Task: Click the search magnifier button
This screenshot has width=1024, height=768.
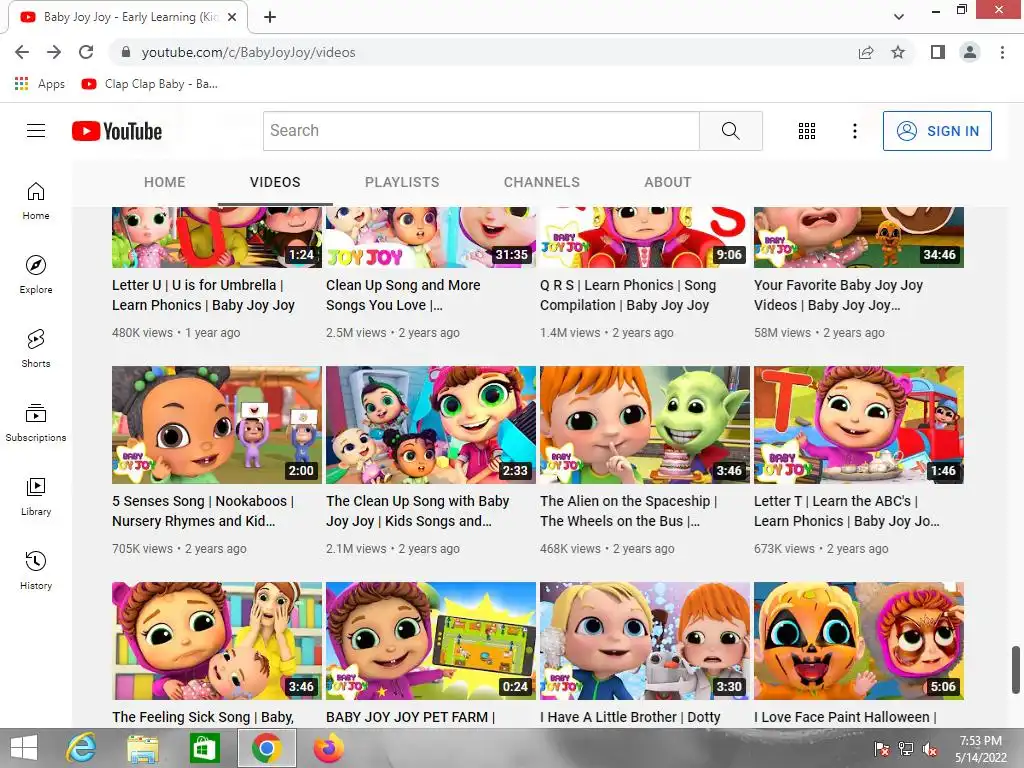Action: point(731,131)
